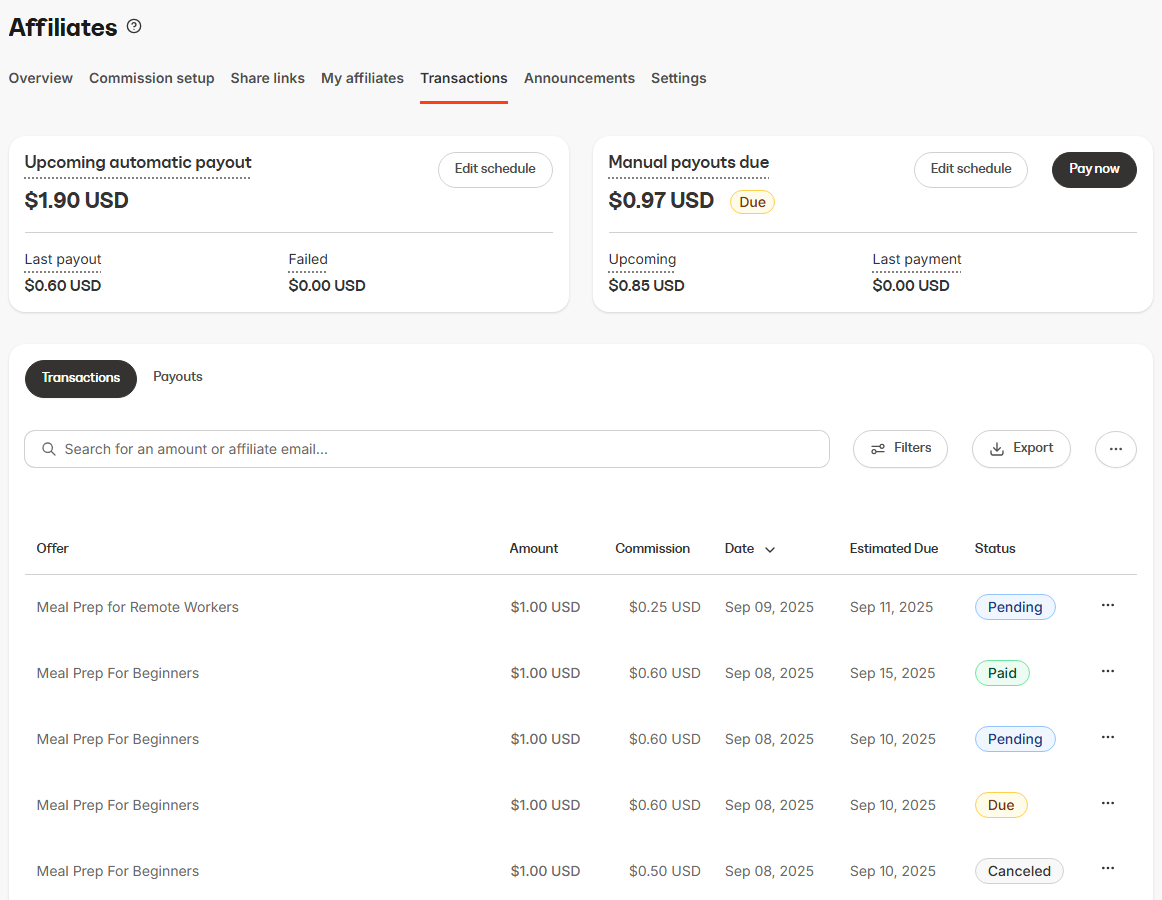
Task: Go to the Announcements tab
Action: [x=579, y=78]
